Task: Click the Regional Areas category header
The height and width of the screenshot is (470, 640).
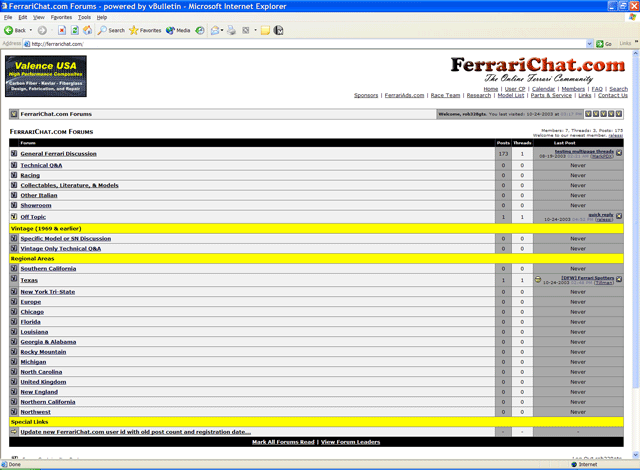Action: click(x=316, y=259)
